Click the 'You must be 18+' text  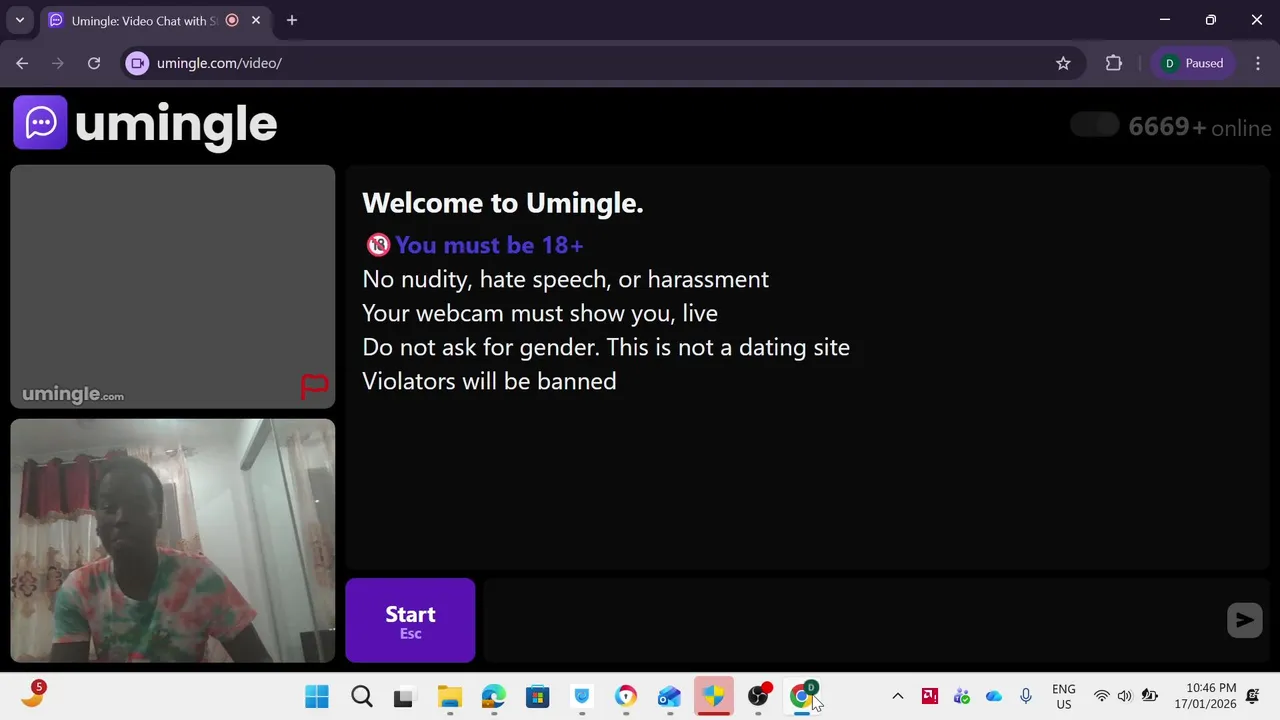click(489, 245)
